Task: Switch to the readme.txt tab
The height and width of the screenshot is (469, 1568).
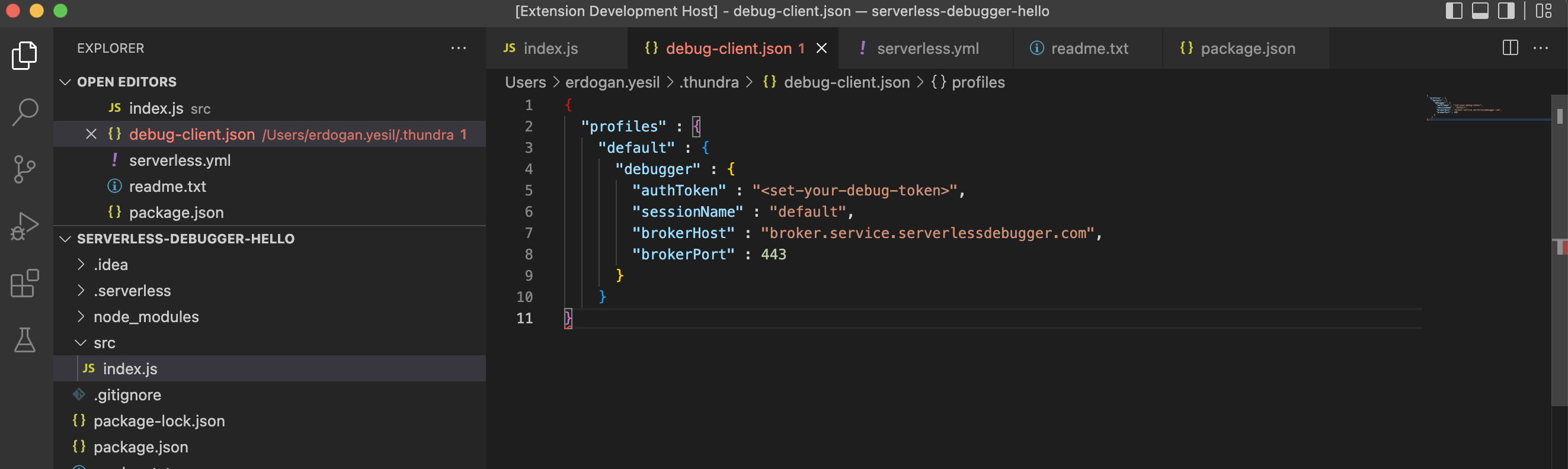Action: point(1089,48)
